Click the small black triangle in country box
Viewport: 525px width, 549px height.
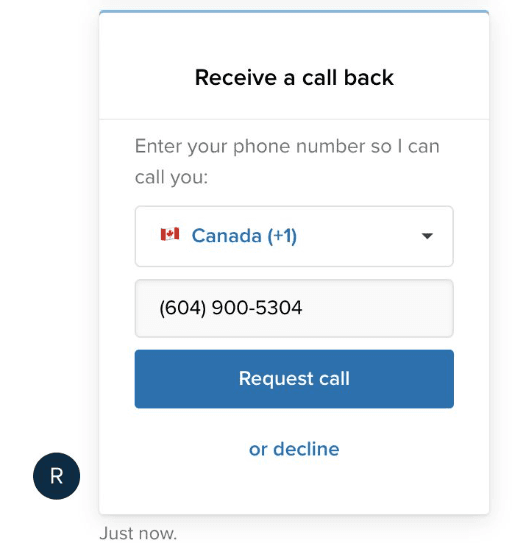click(x=427, y=236)
